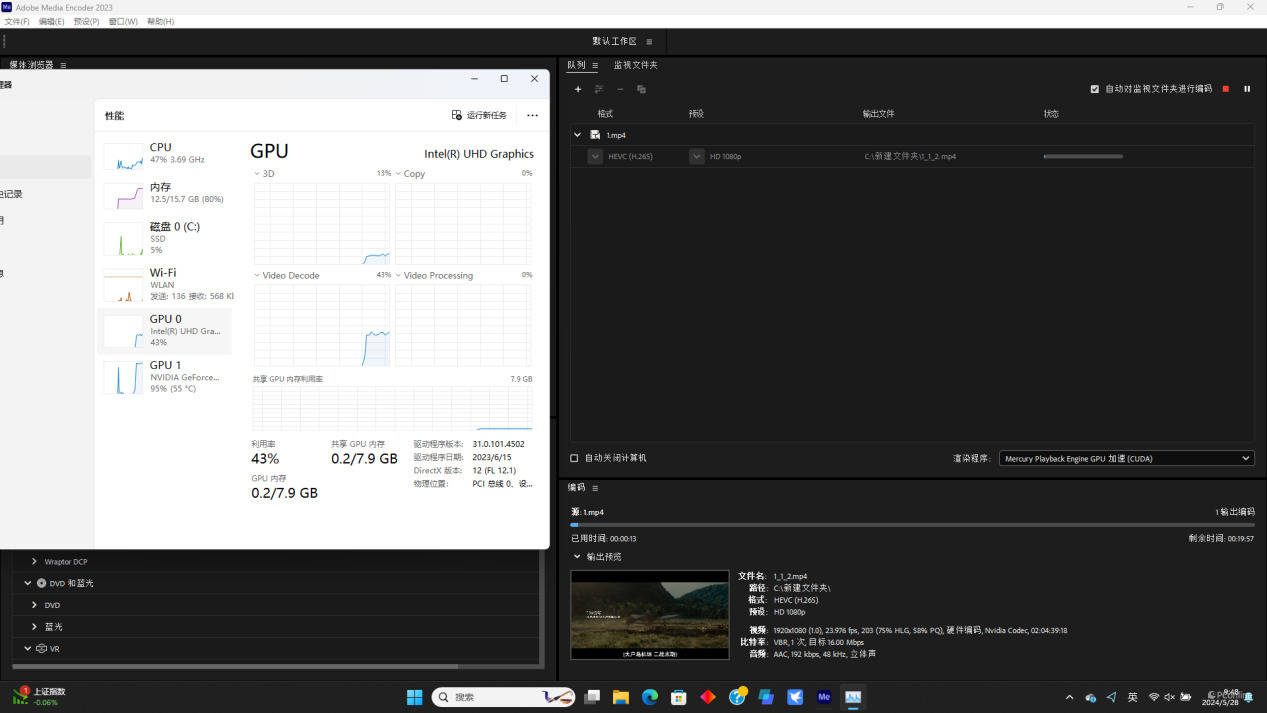
Task: Open the Window menu in Media Encoder
Action: coord(123,21)
